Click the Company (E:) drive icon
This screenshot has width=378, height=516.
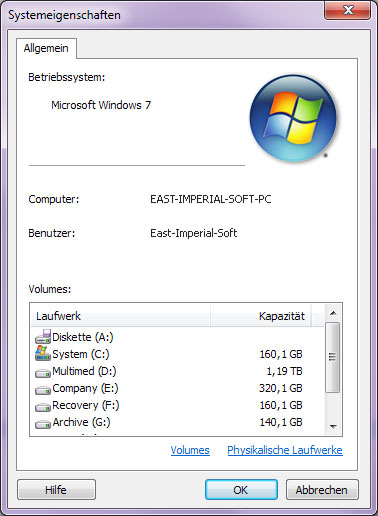pos(43,389)
